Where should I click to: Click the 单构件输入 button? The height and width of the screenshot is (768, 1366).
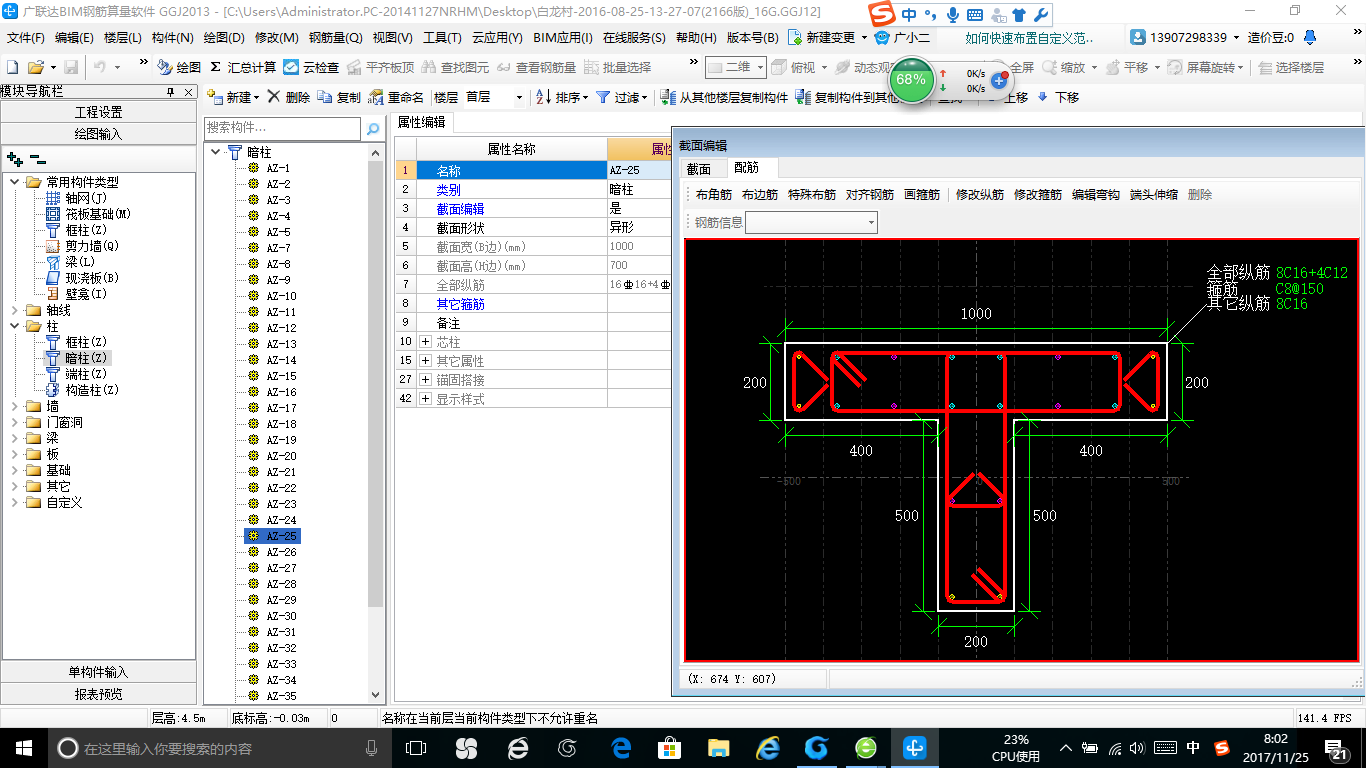point(98,672)
